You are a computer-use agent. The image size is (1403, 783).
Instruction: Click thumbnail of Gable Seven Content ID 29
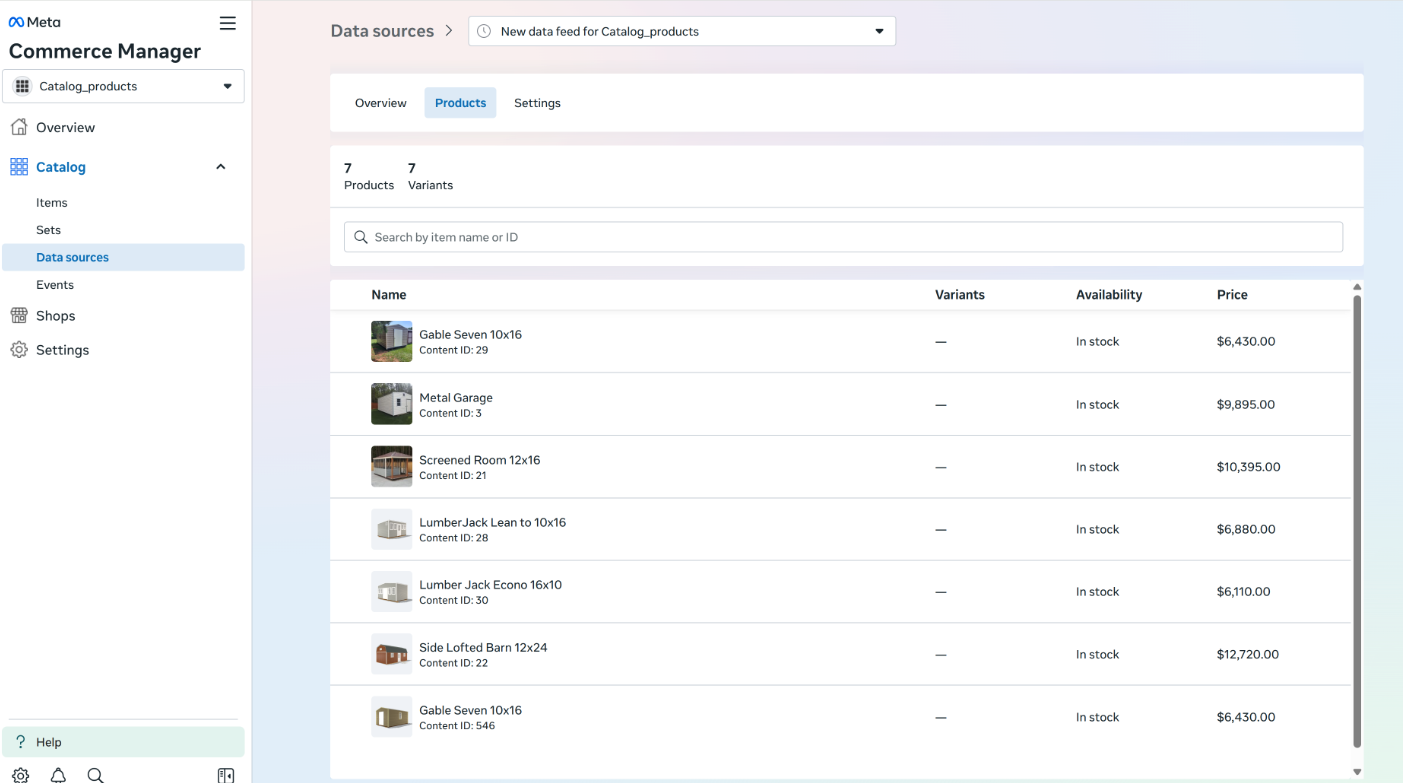(x=391, y=341)
